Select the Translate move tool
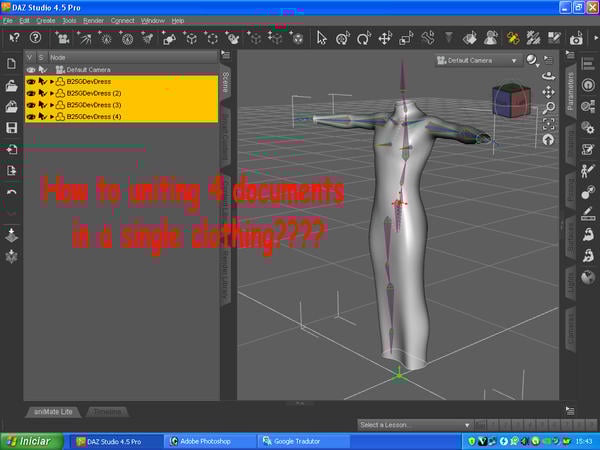 click(x=385, y=38)
